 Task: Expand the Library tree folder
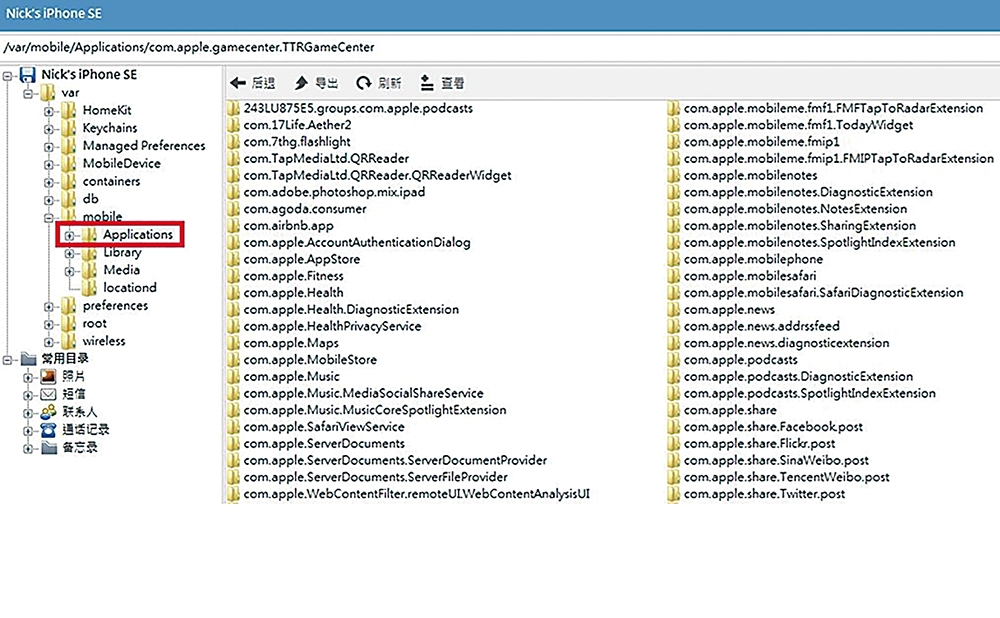point(69,253)
